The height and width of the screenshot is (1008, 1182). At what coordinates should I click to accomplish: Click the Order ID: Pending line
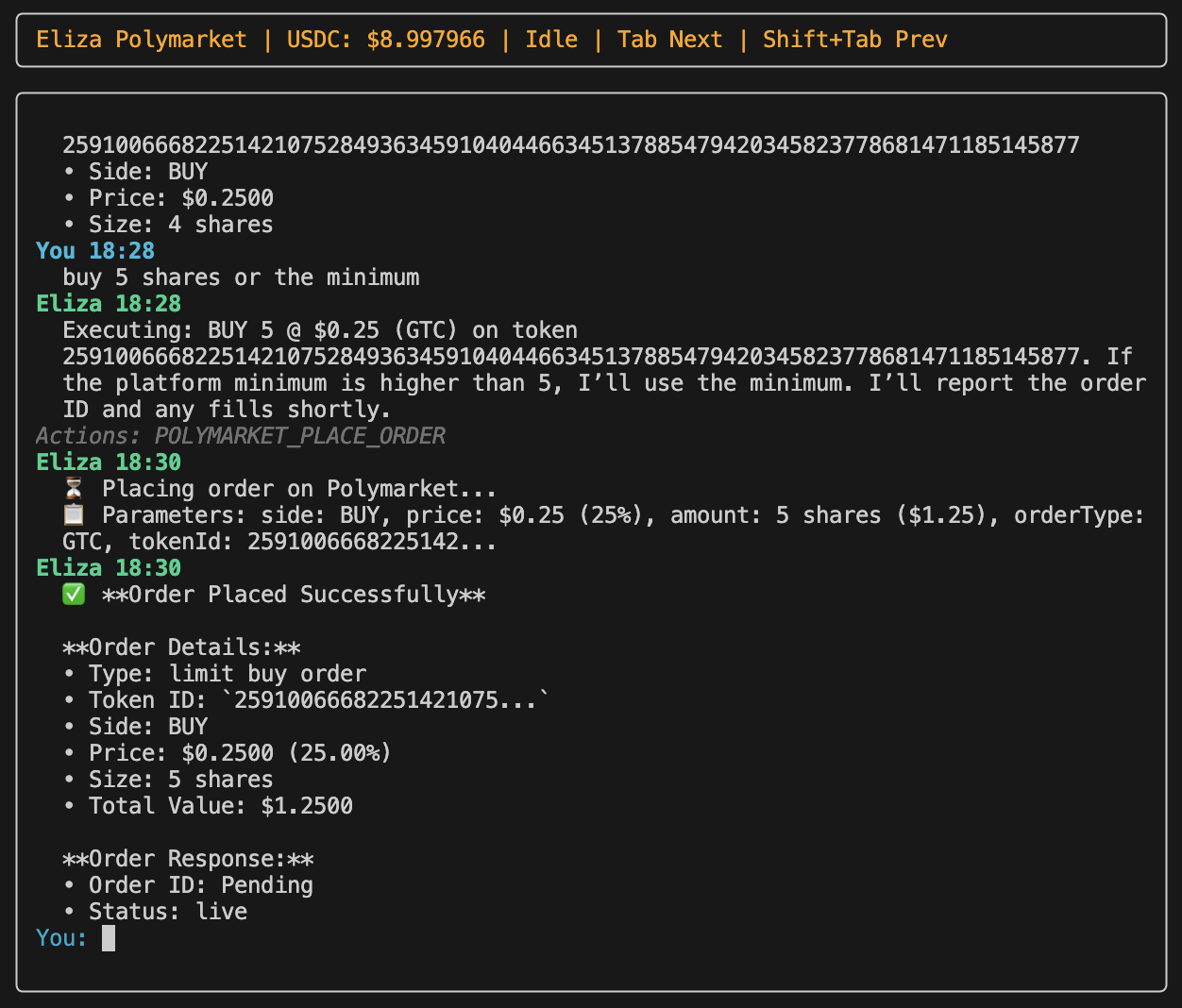point(201,885)
